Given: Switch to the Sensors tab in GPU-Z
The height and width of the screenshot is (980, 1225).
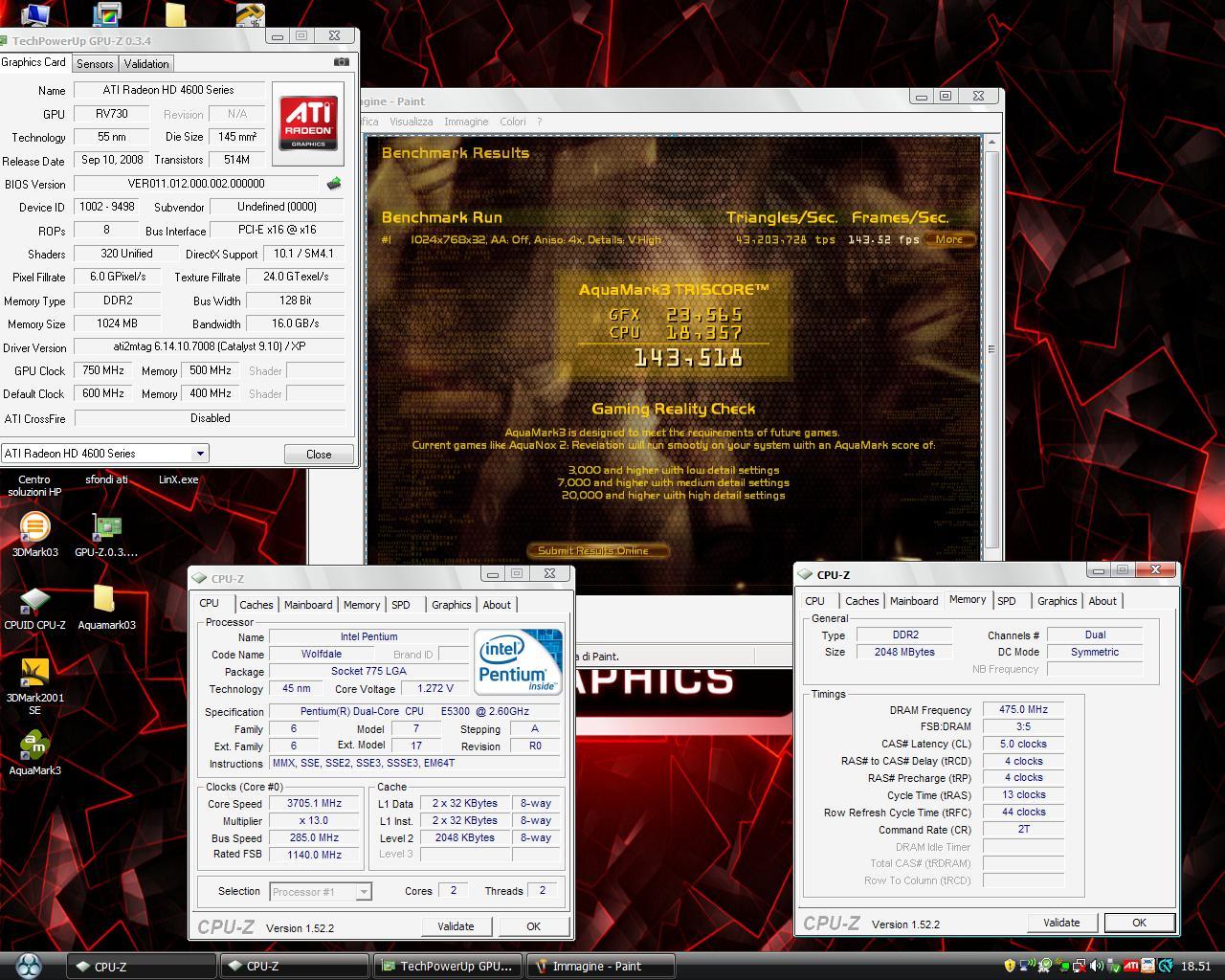Looking at the screenshot, I should click(95, 63).
